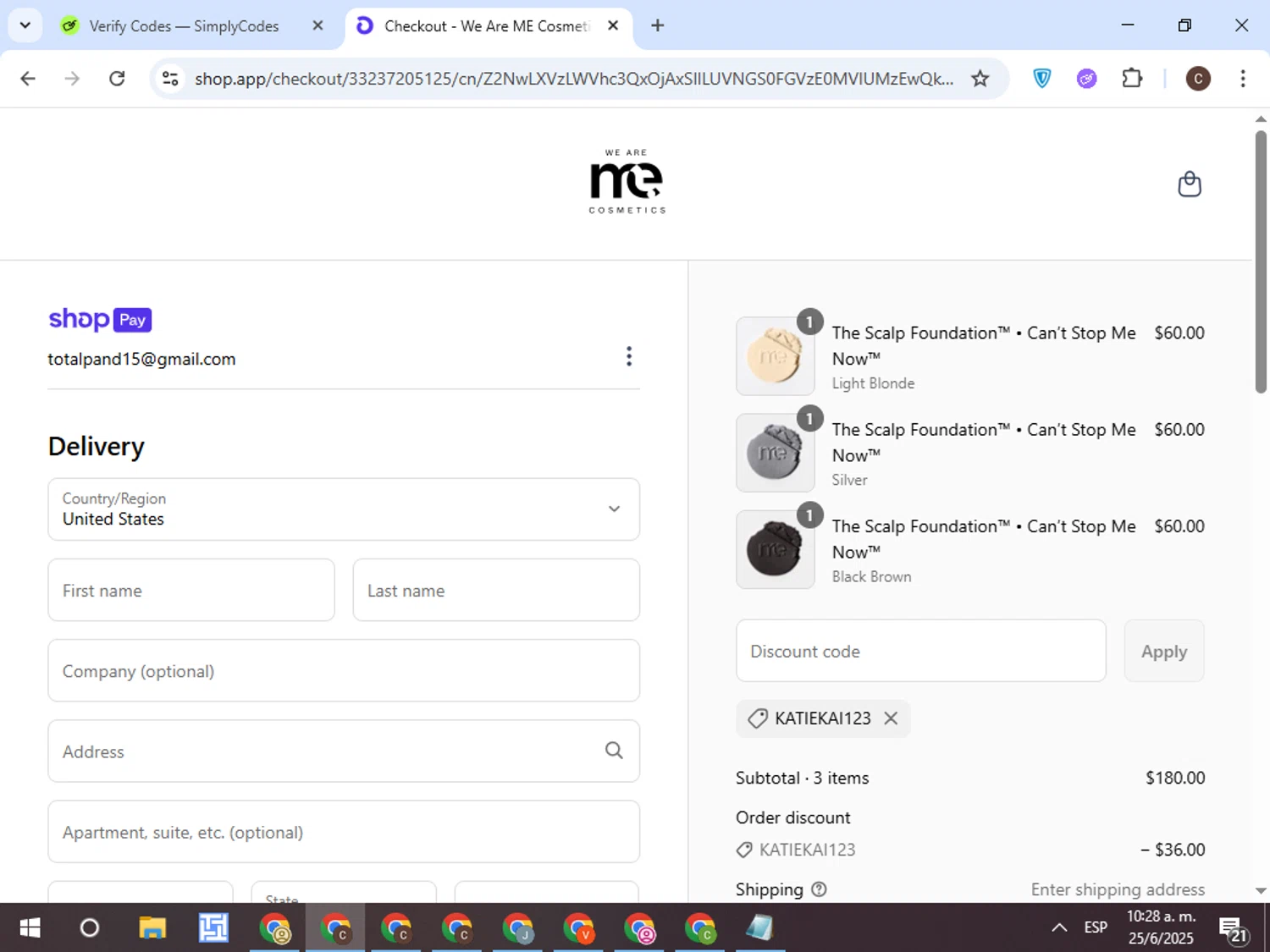Open the notification center icon

pyautogui.click(x=1234, y=929)
